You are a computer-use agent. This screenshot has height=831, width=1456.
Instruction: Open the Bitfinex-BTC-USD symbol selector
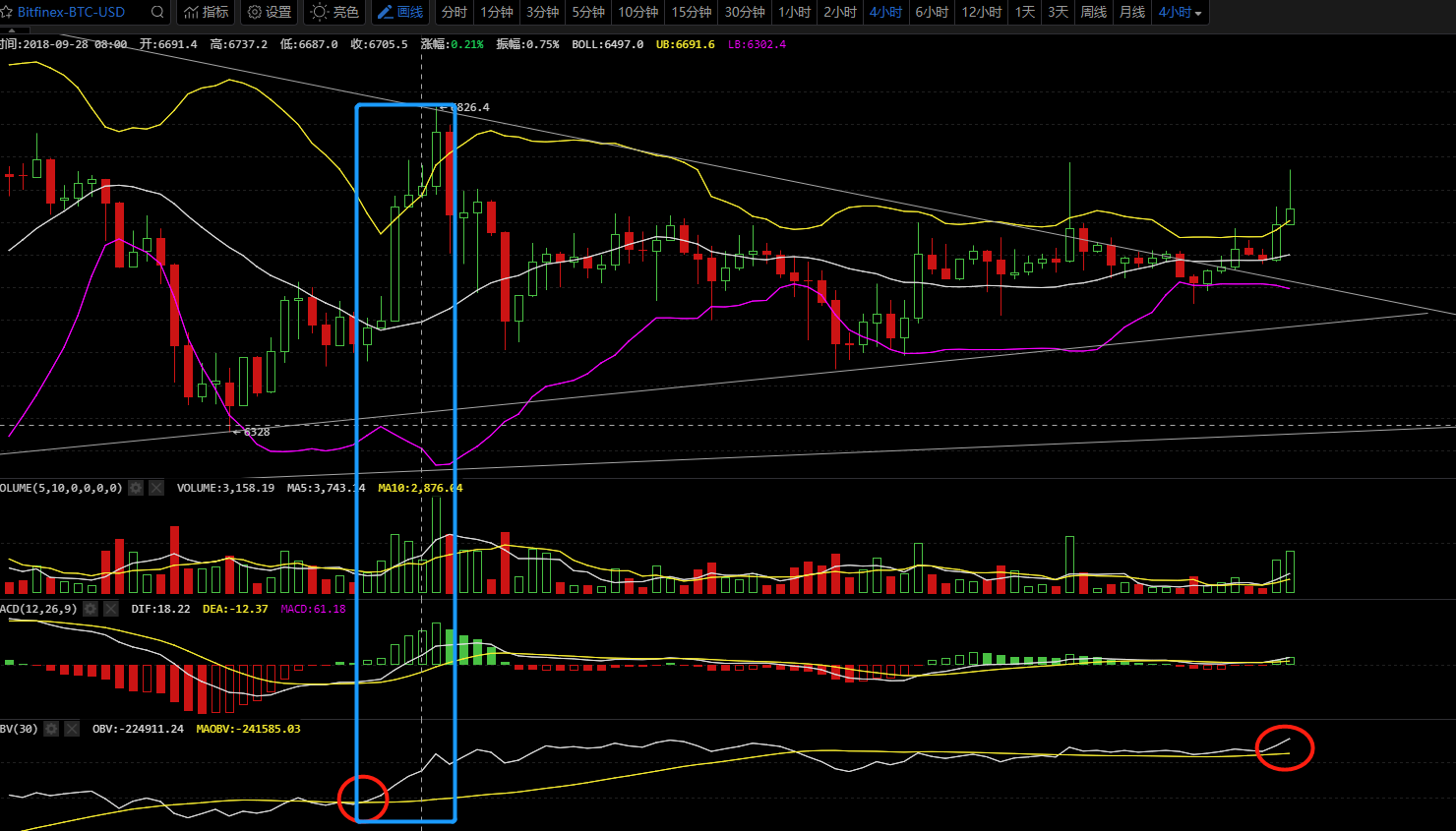[71, 12]
